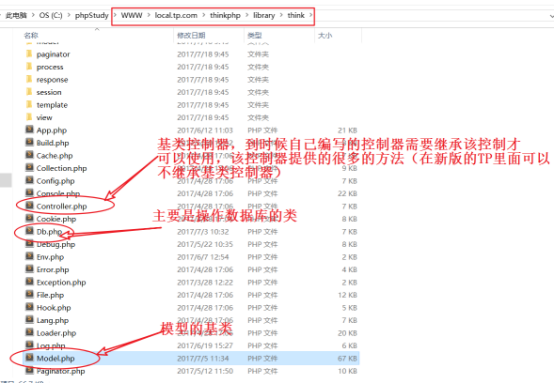Go to WWW folder in breadcrumb

pyautogui.click(x=131, y=15)
